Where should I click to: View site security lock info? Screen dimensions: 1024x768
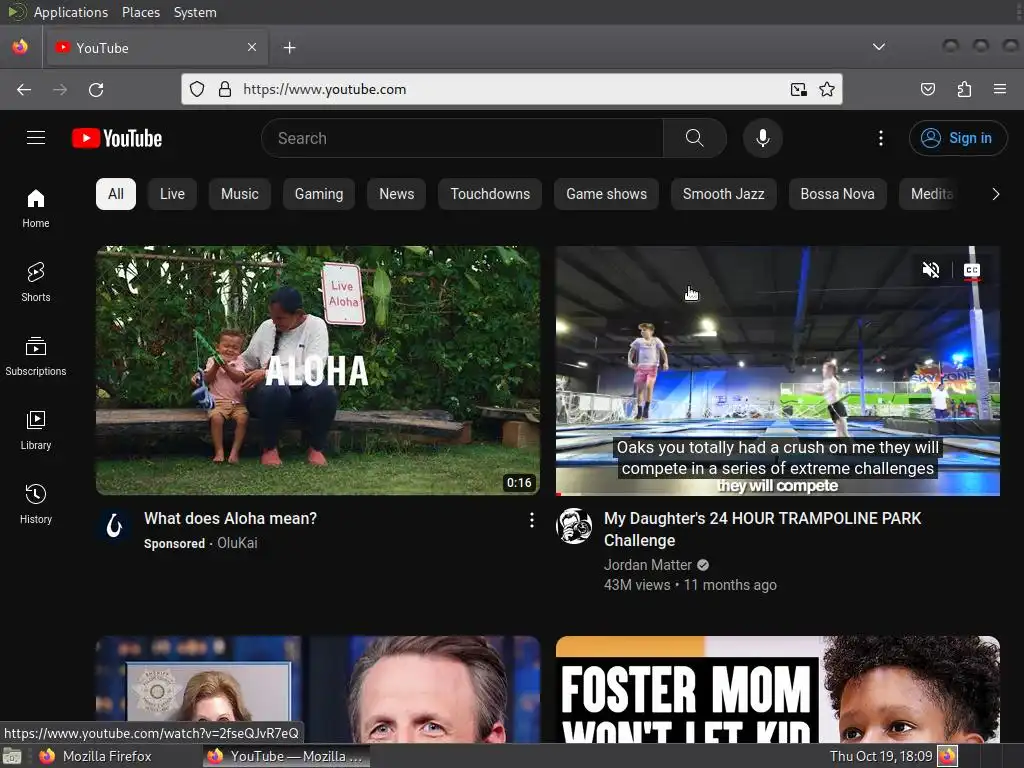(x=225, y=89)
